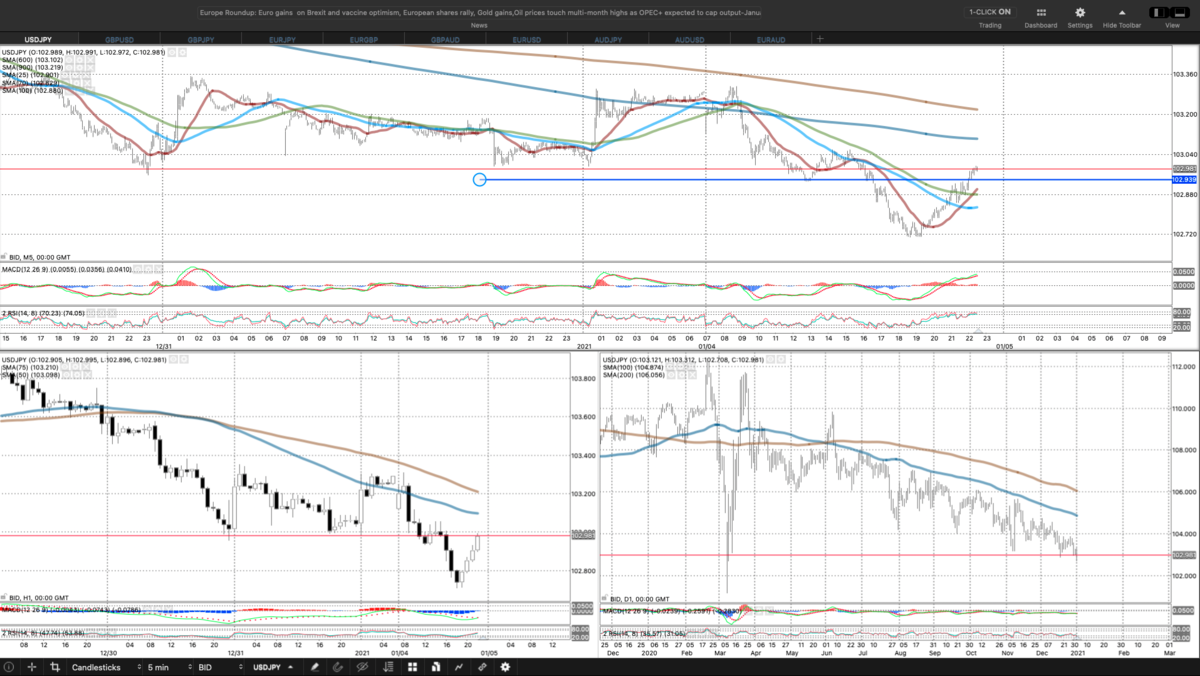Click the chain link charts icon

[x=482, y=666]
